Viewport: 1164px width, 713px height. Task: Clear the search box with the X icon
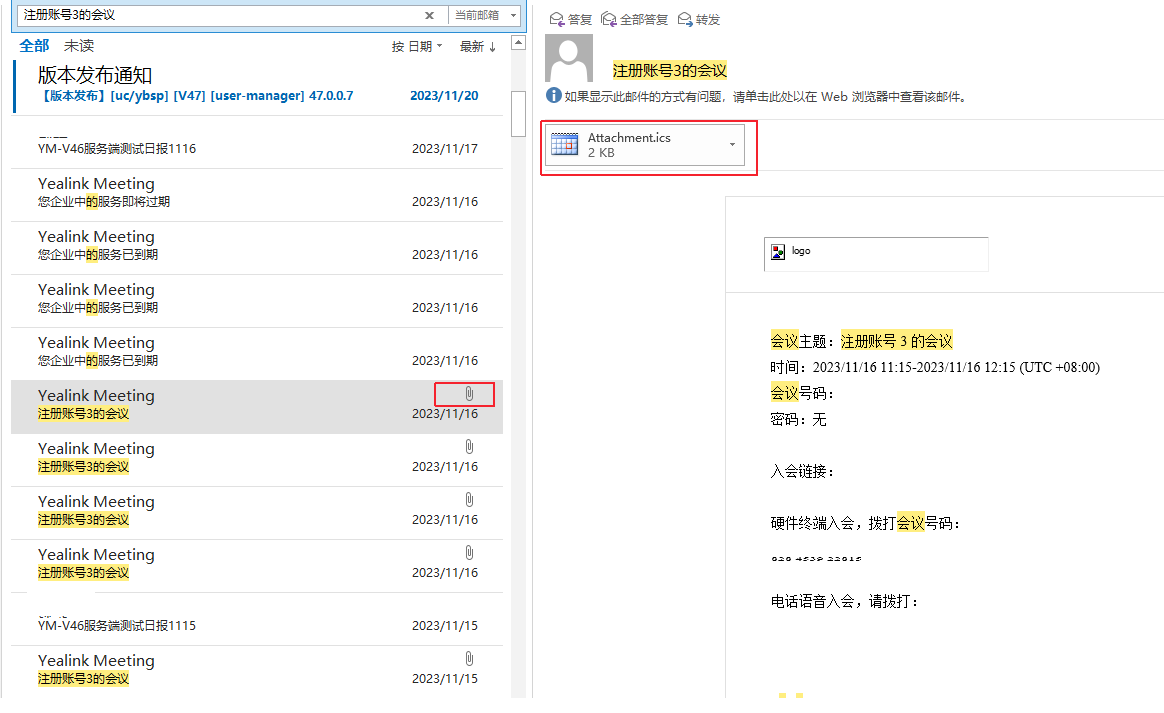tap(429, 15)
